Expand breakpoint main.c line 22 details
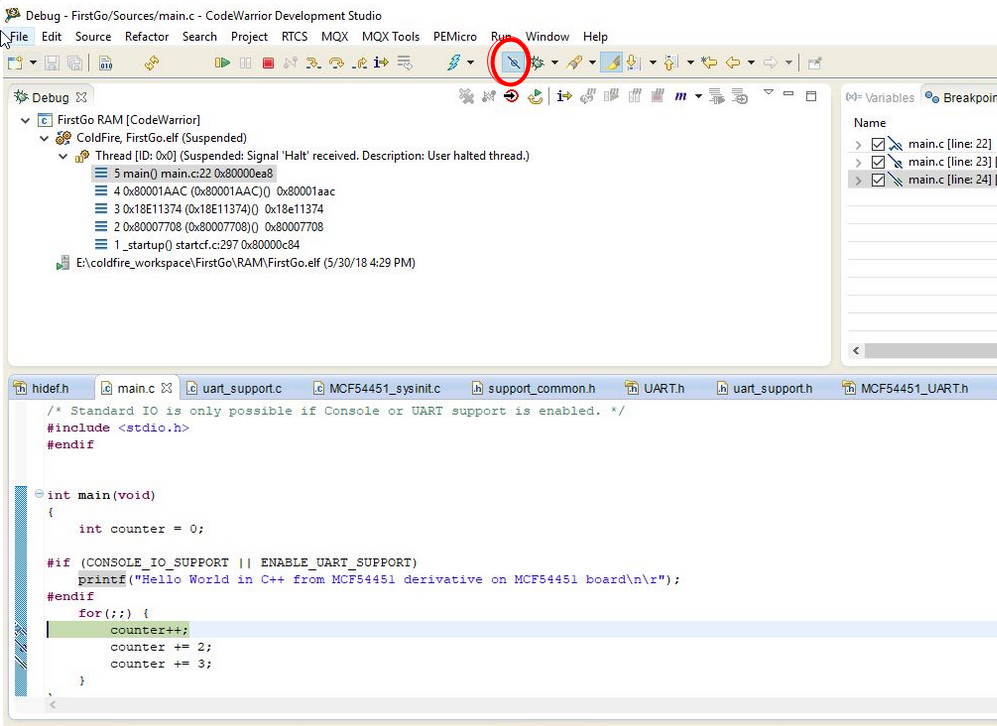The image size is (997, 726). [x=858, y=144]
